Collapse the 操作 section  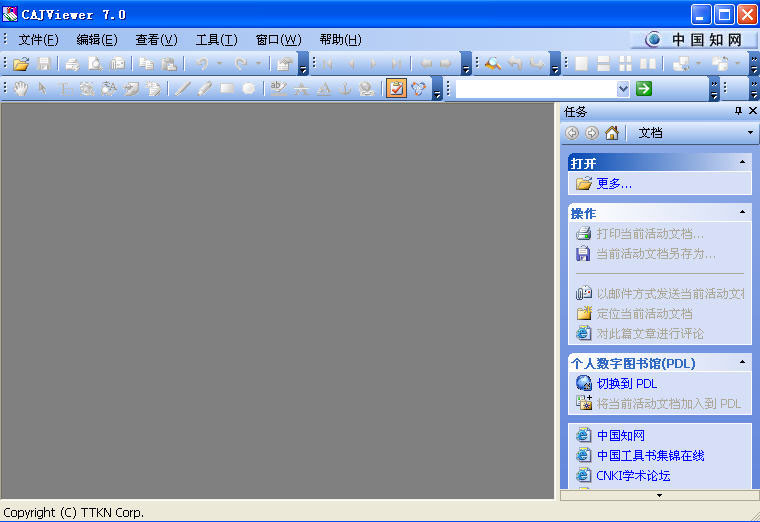(x=743, y=212)
